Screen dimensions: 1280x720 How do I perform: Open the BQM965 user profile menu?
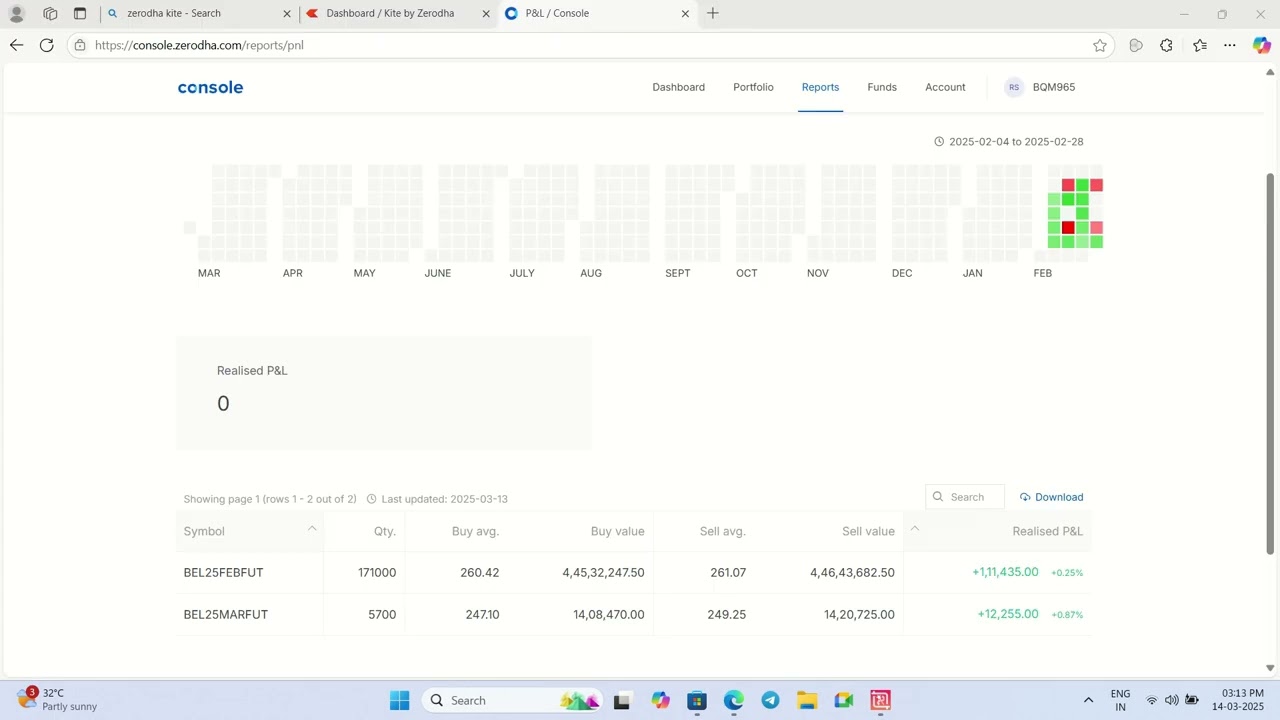(x=1054, y=87)
